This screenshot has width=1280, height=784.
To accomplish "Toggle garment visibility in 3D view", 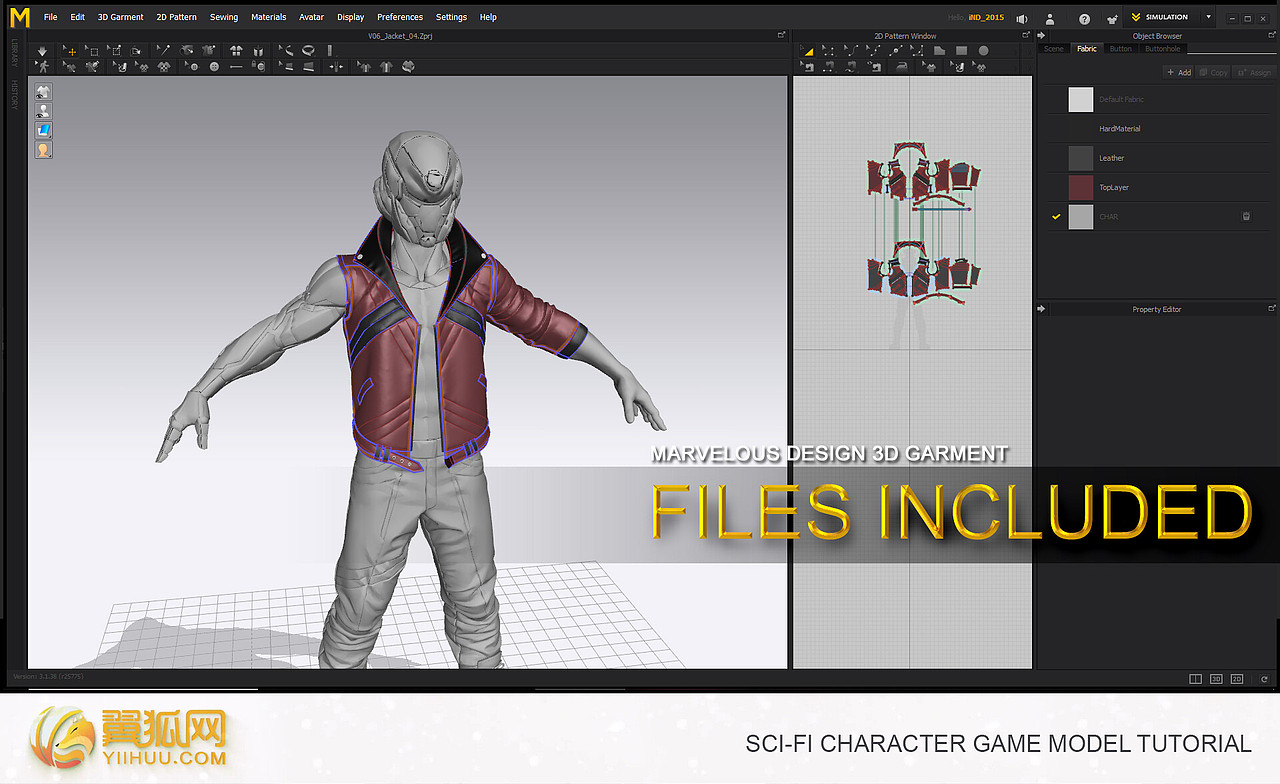I will pyautogui.click(x=44, y=91).
